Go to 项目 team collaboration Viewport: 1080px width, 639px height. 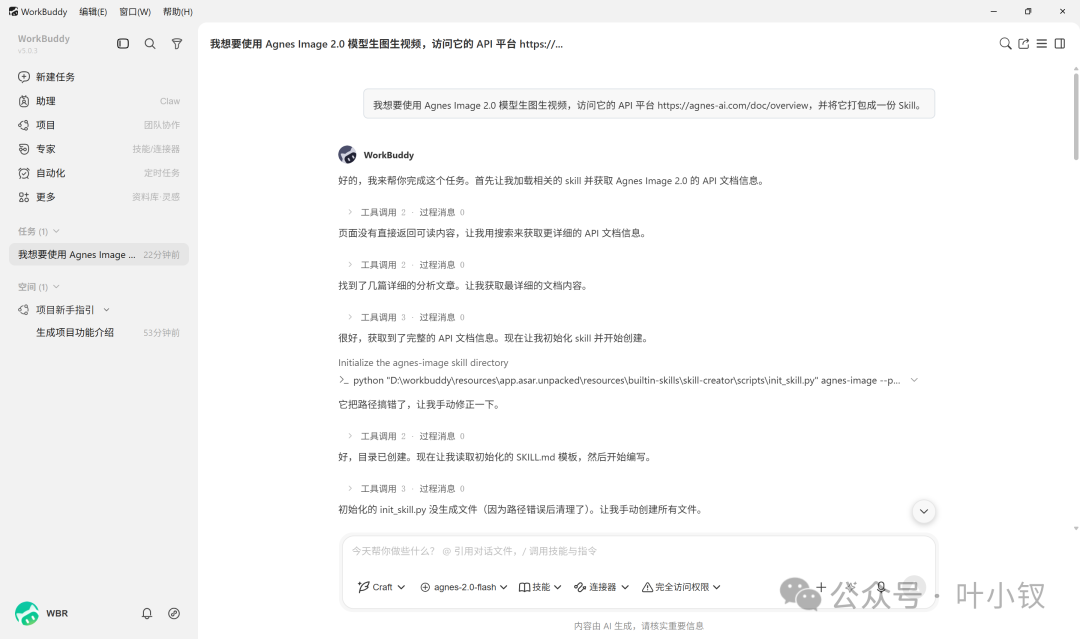point(98,125)
